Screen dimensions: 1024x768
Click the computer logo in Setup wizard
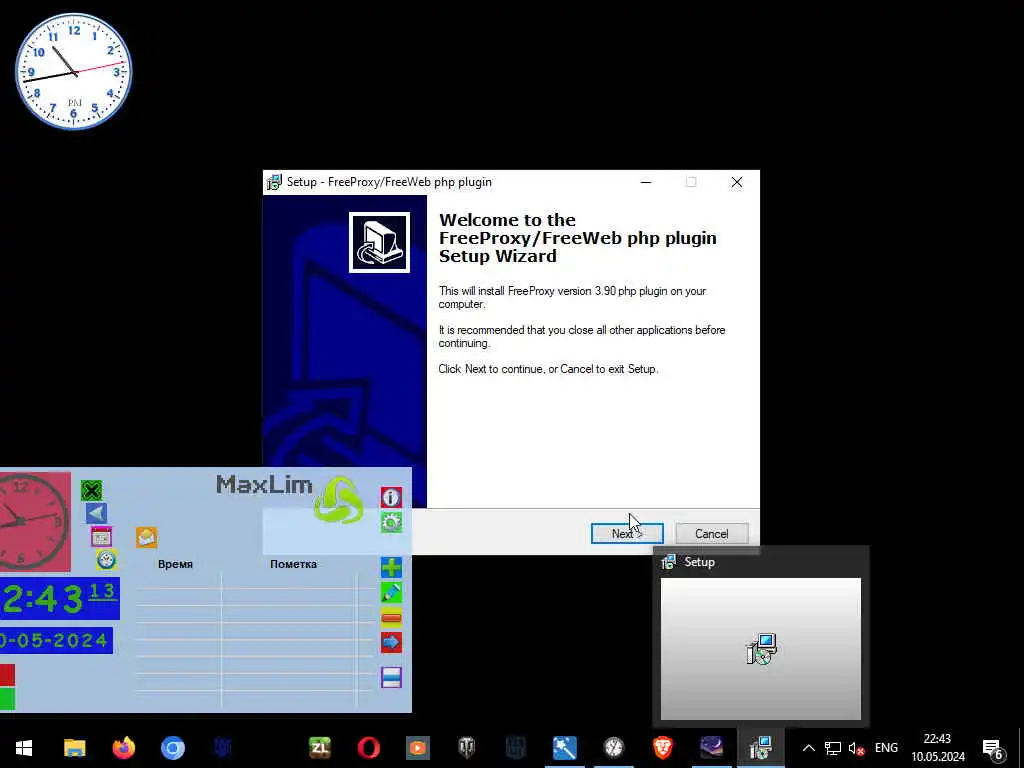(379, 242)
